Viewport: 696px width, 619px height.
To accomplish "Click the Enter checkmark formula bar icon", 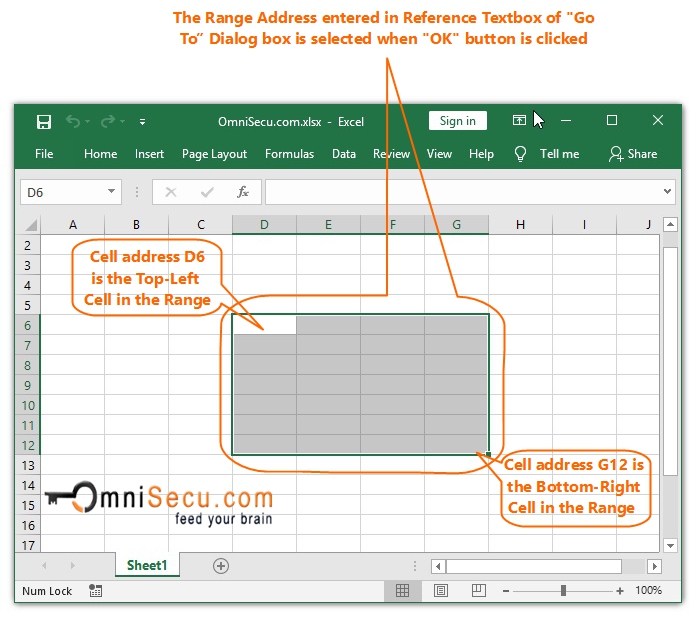I will (207, 192).
